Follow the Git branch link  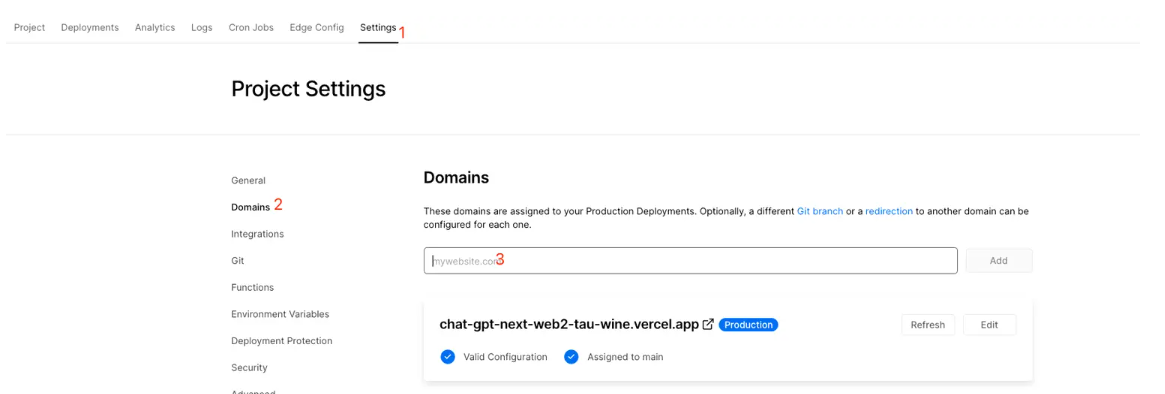820,211
